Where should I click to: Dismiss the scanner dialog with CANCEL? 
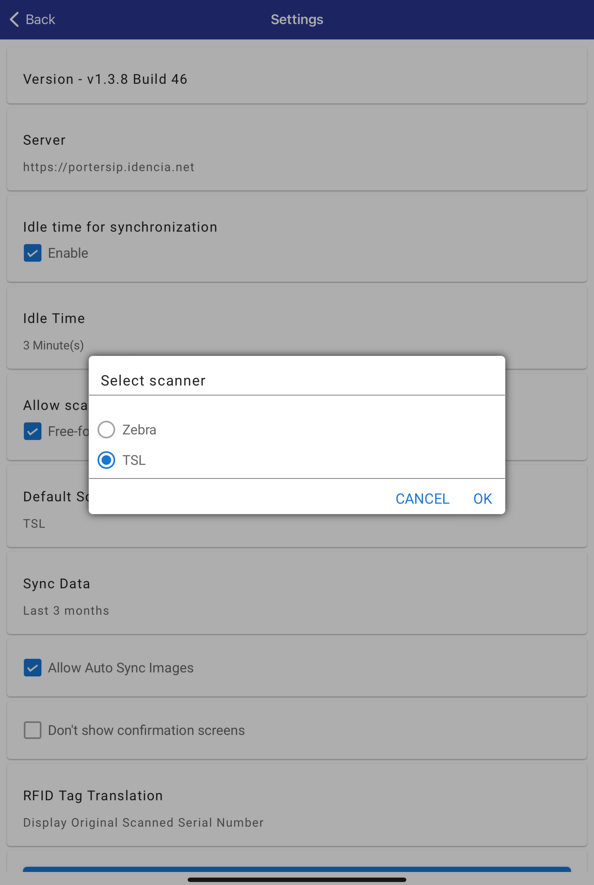422,498
